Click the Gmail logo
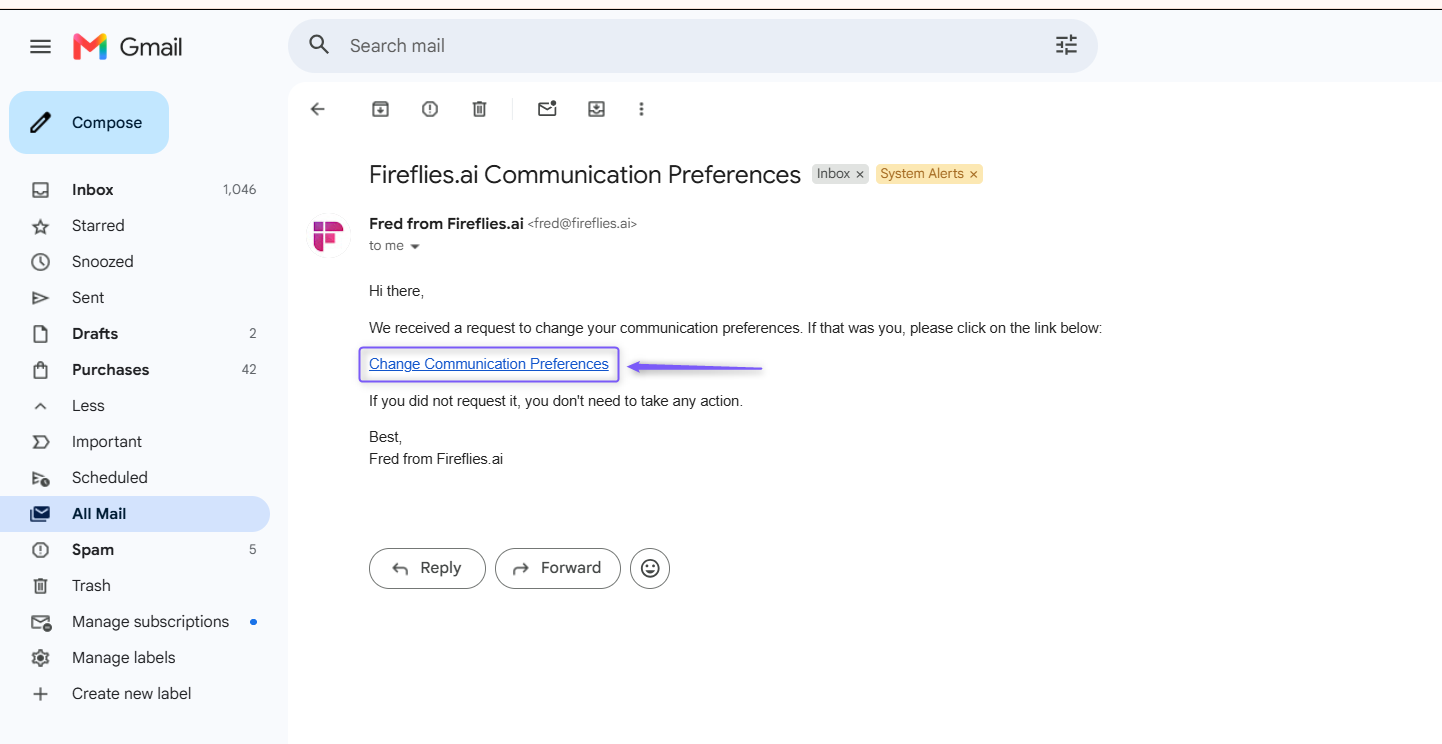This screenshot has width=1442, height=744. [127, 46]
